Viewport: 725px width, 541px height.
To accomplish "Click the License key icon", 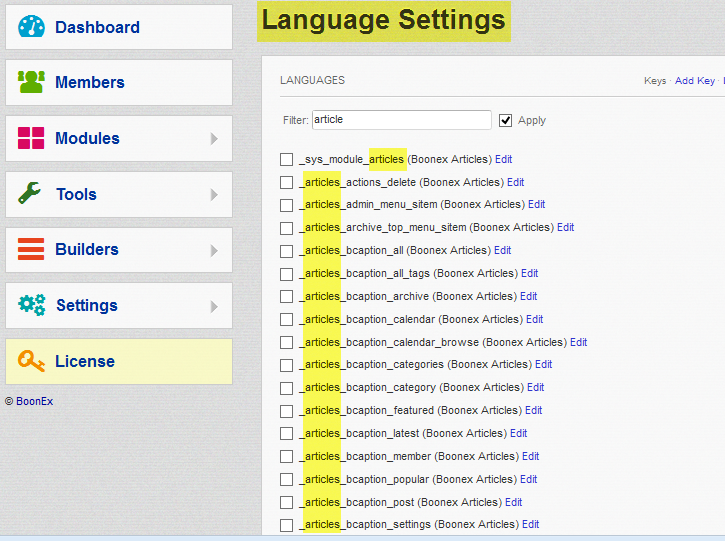I will tap(32, 361).
